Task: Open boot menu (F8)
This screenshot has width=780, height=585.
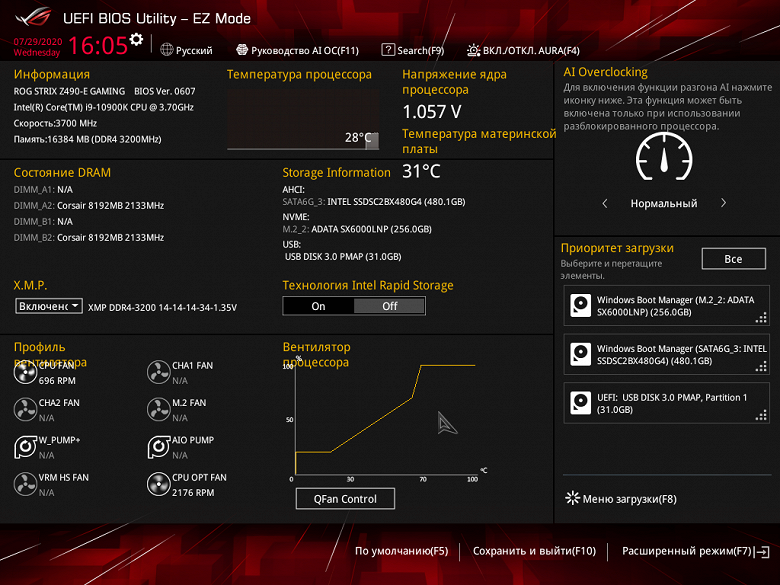Action: click(x=621, y=498)
